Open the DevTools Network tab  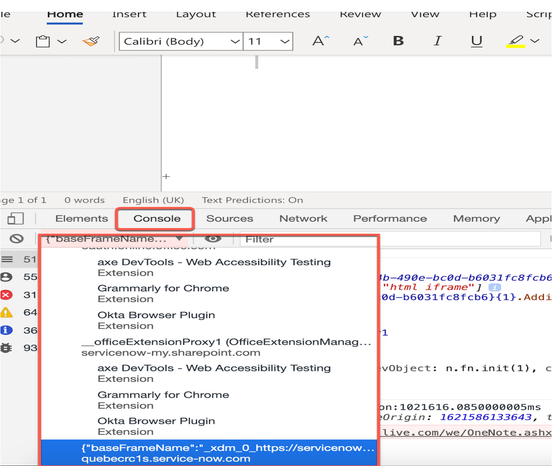[303, 219]
